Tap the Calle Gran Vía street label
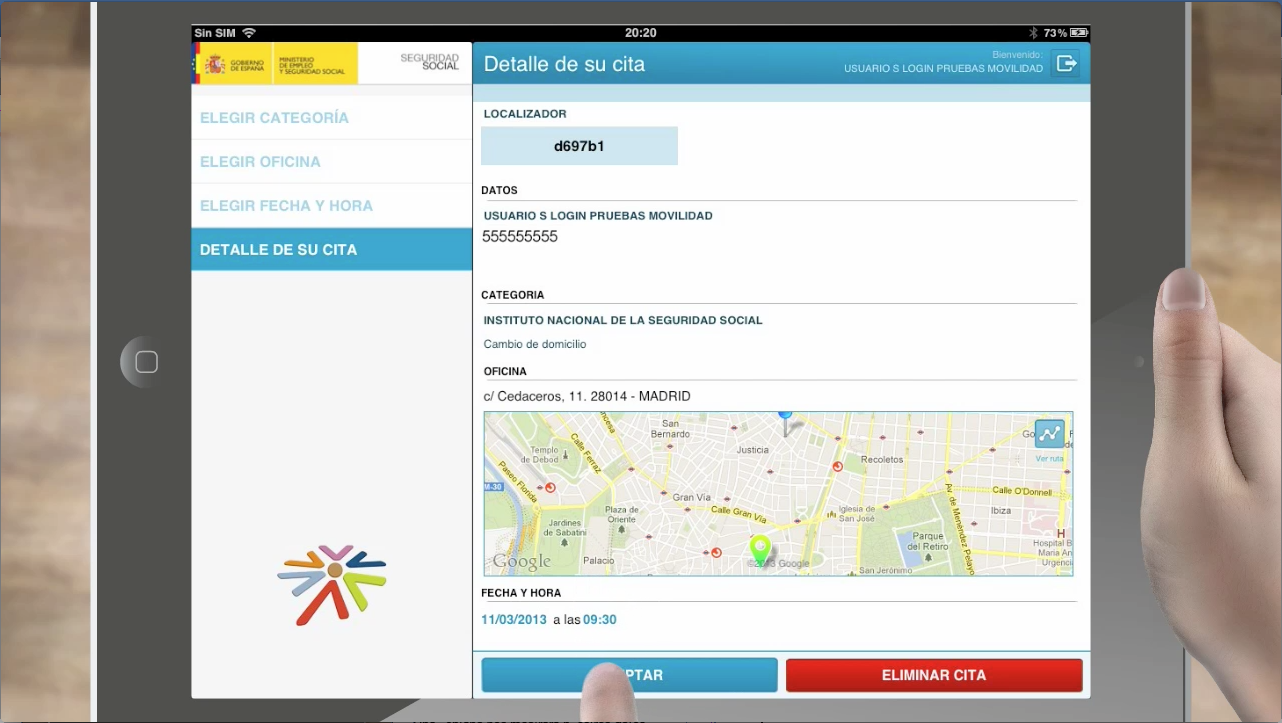Screen dimensions: 1282x723 pyautogui.click(x=738, y=514)
